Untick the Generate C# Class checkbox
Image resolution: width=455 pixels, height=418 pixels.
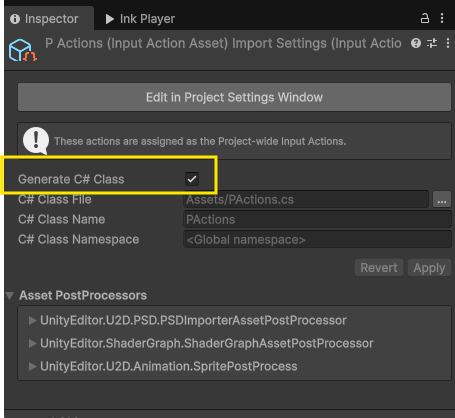(x=192, y=179)
